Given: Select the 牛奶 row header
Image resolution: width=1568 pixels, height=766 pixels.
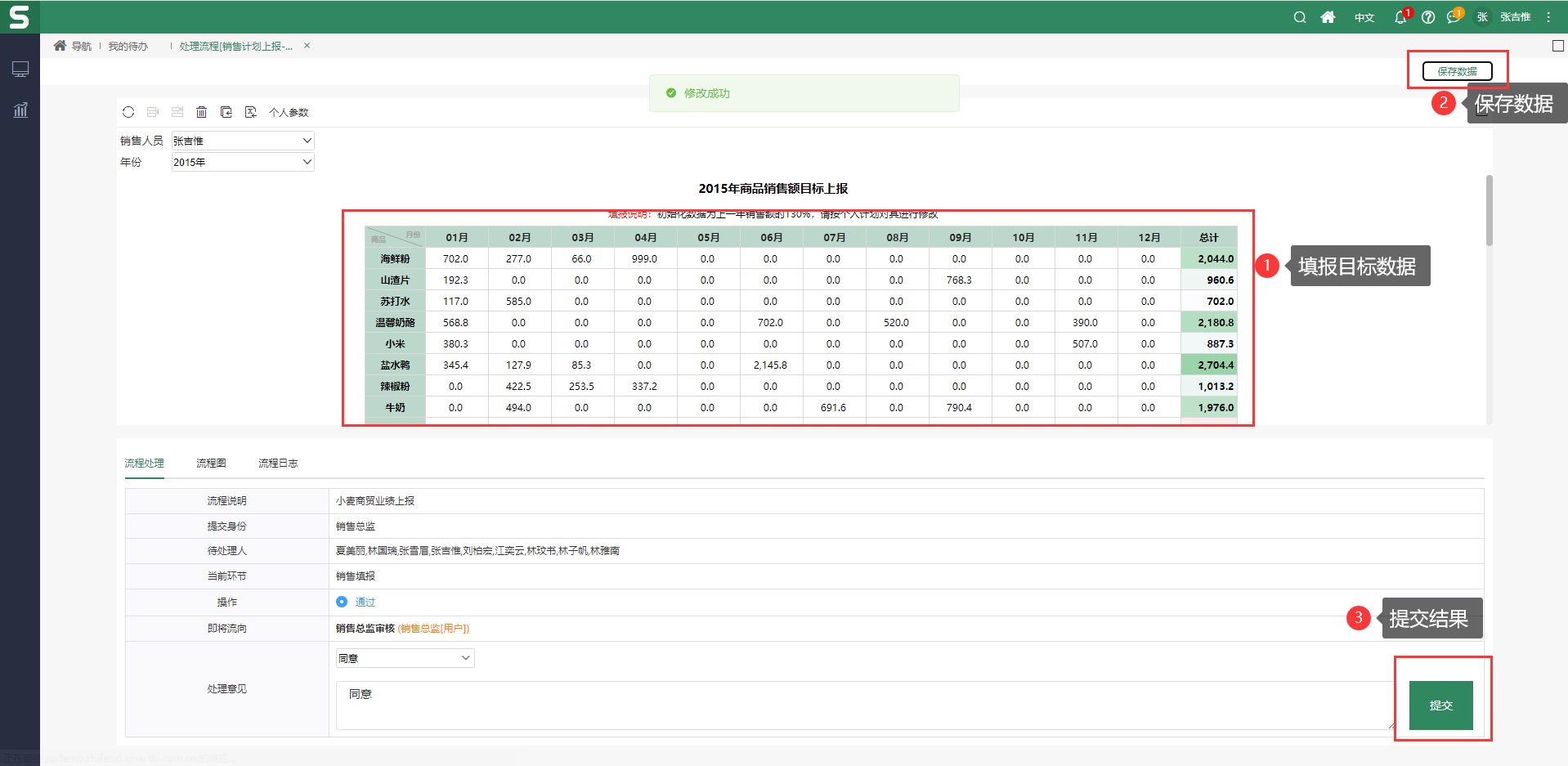Looking at the screenshot, I should pos(395,407).
